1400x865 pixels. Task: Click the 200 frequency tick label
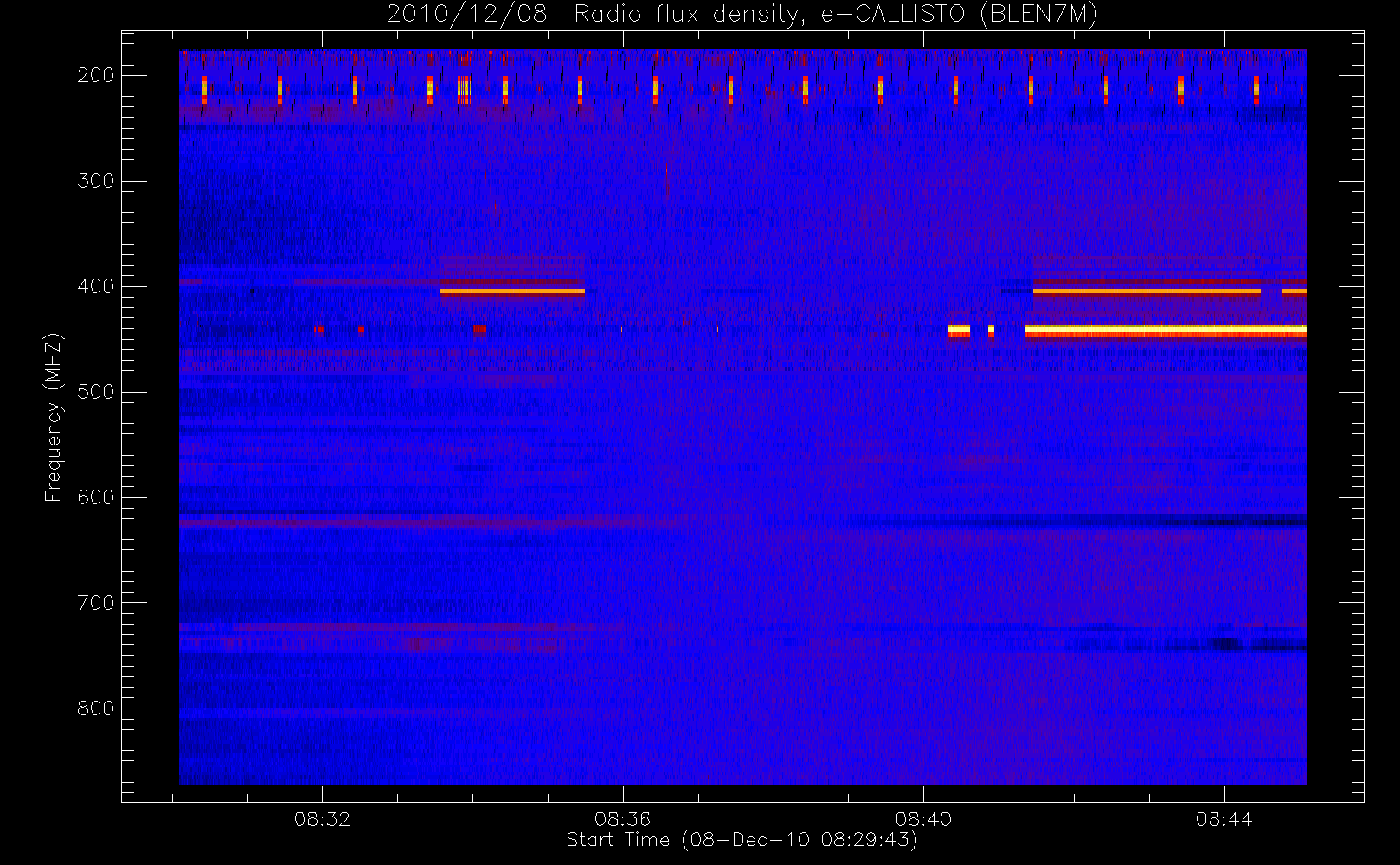click(96, 75)
